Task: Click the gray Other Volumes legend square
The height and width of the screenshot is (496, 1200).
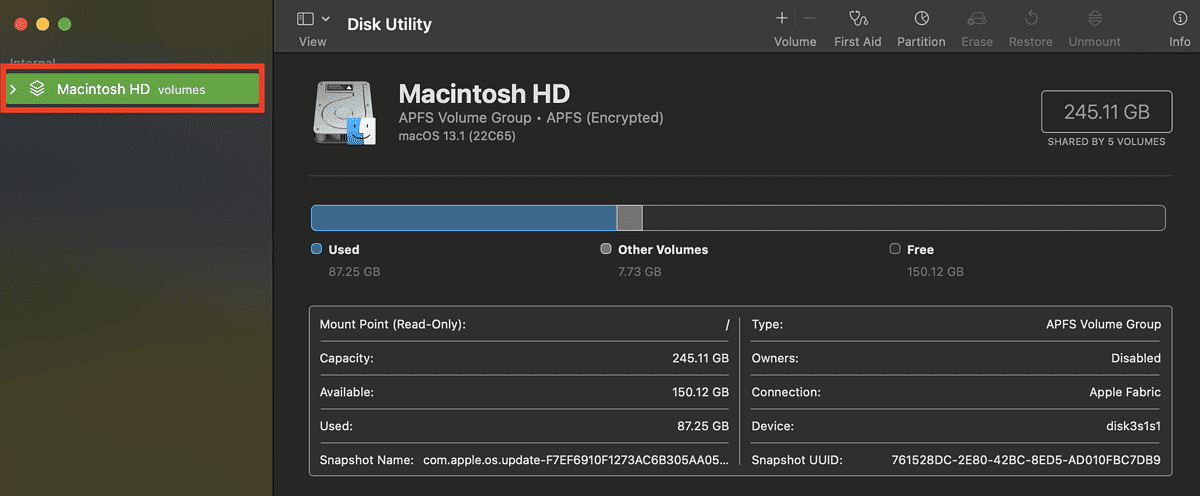Action: click(x=606, y=249)
